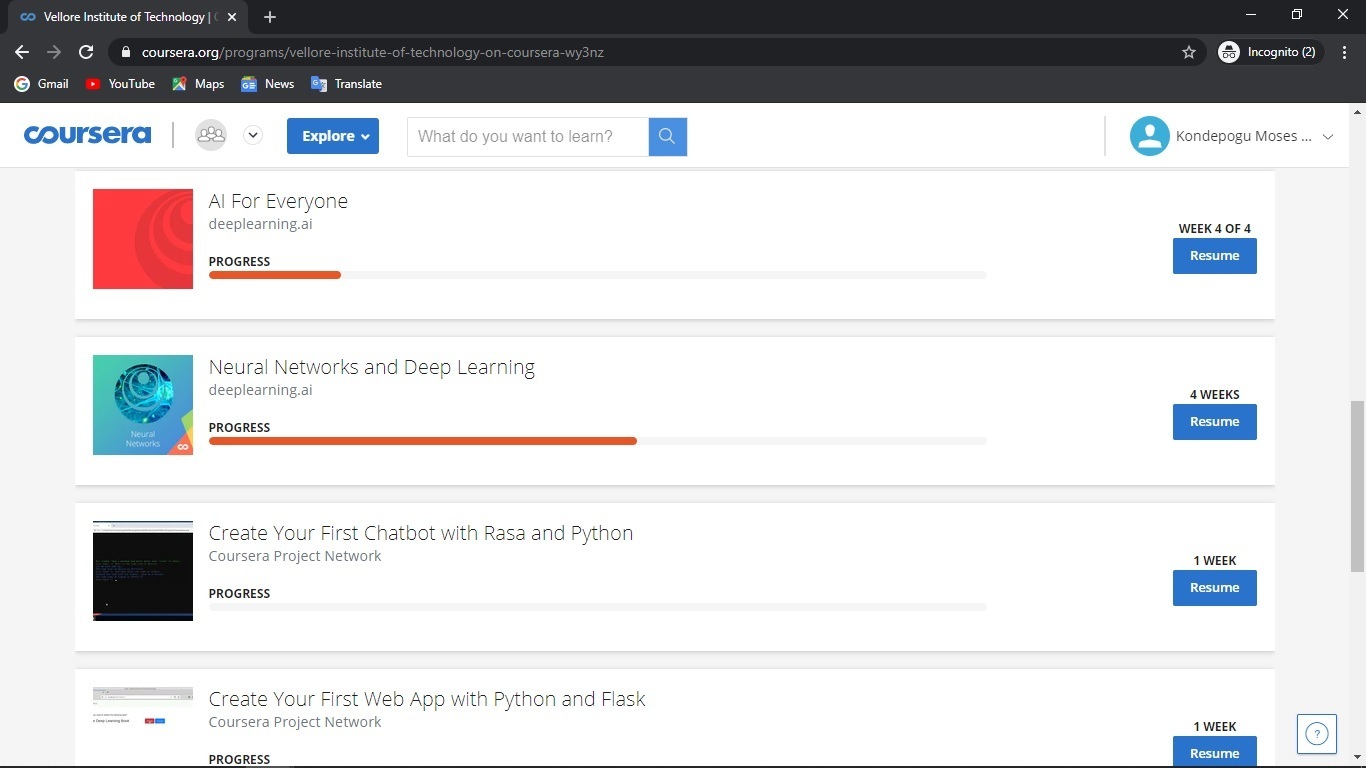Screen dimensions: 1366x768
Task: Open the YouTube bookmark
Action: (x=120, y=84)
